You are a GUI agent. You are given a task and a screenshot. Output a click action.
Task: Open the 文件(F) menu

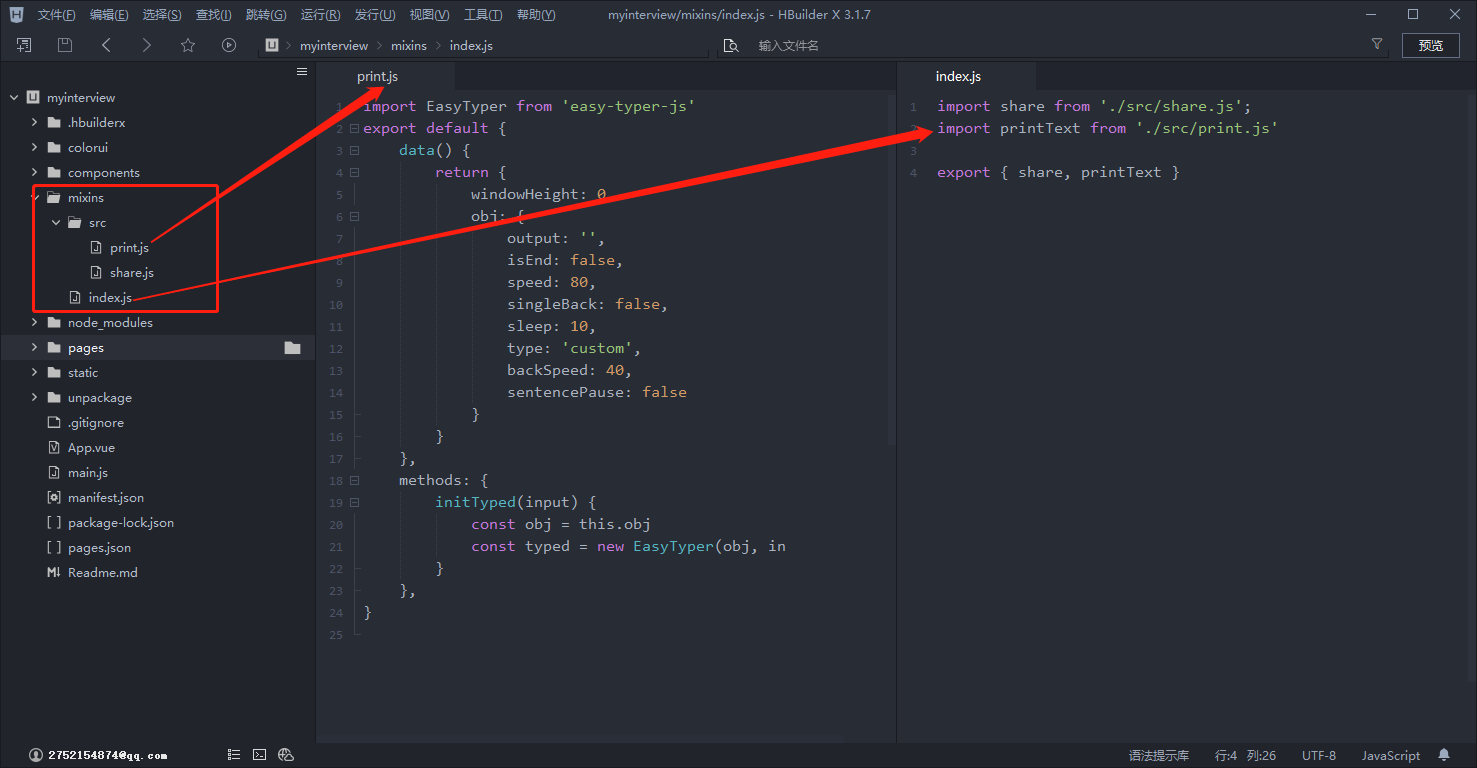click(57, 15)
